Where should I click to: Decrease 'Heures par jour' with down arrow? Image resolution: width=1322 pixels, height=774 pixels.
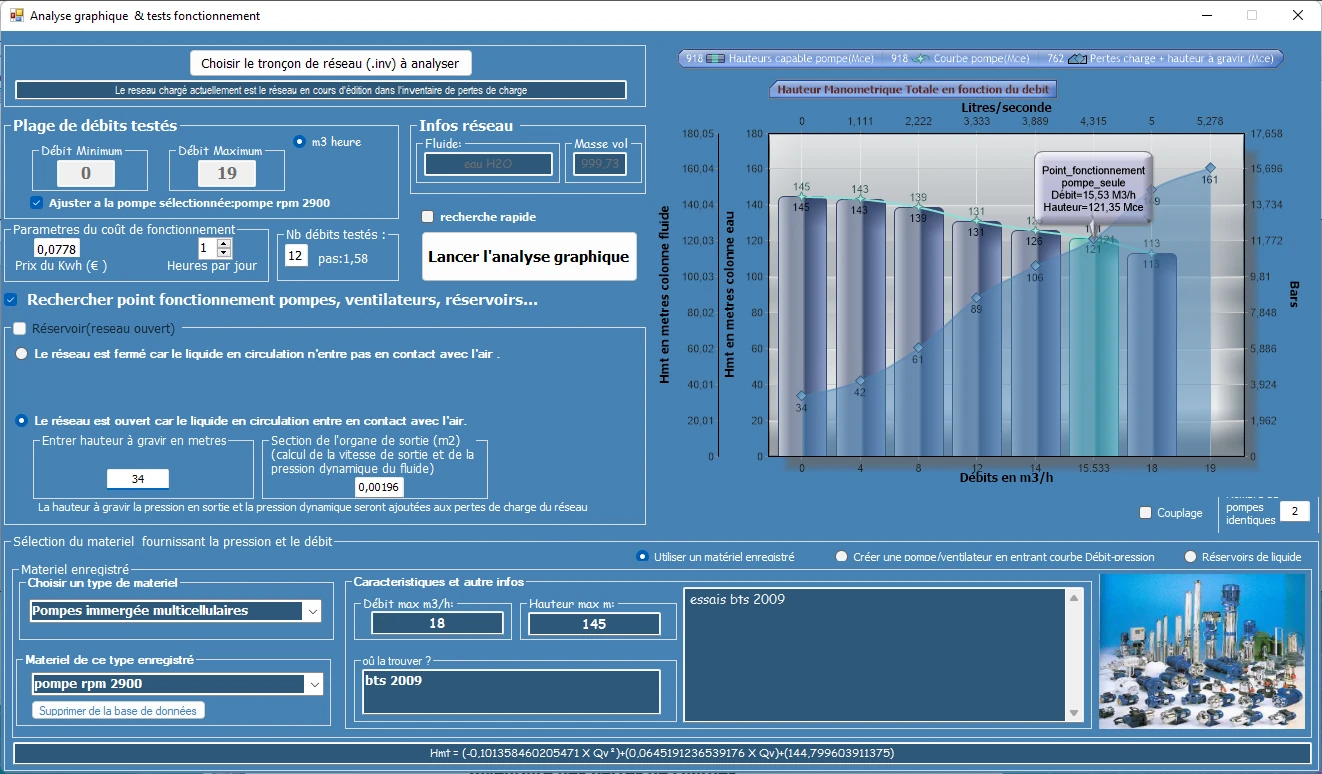tap(224, 253)
